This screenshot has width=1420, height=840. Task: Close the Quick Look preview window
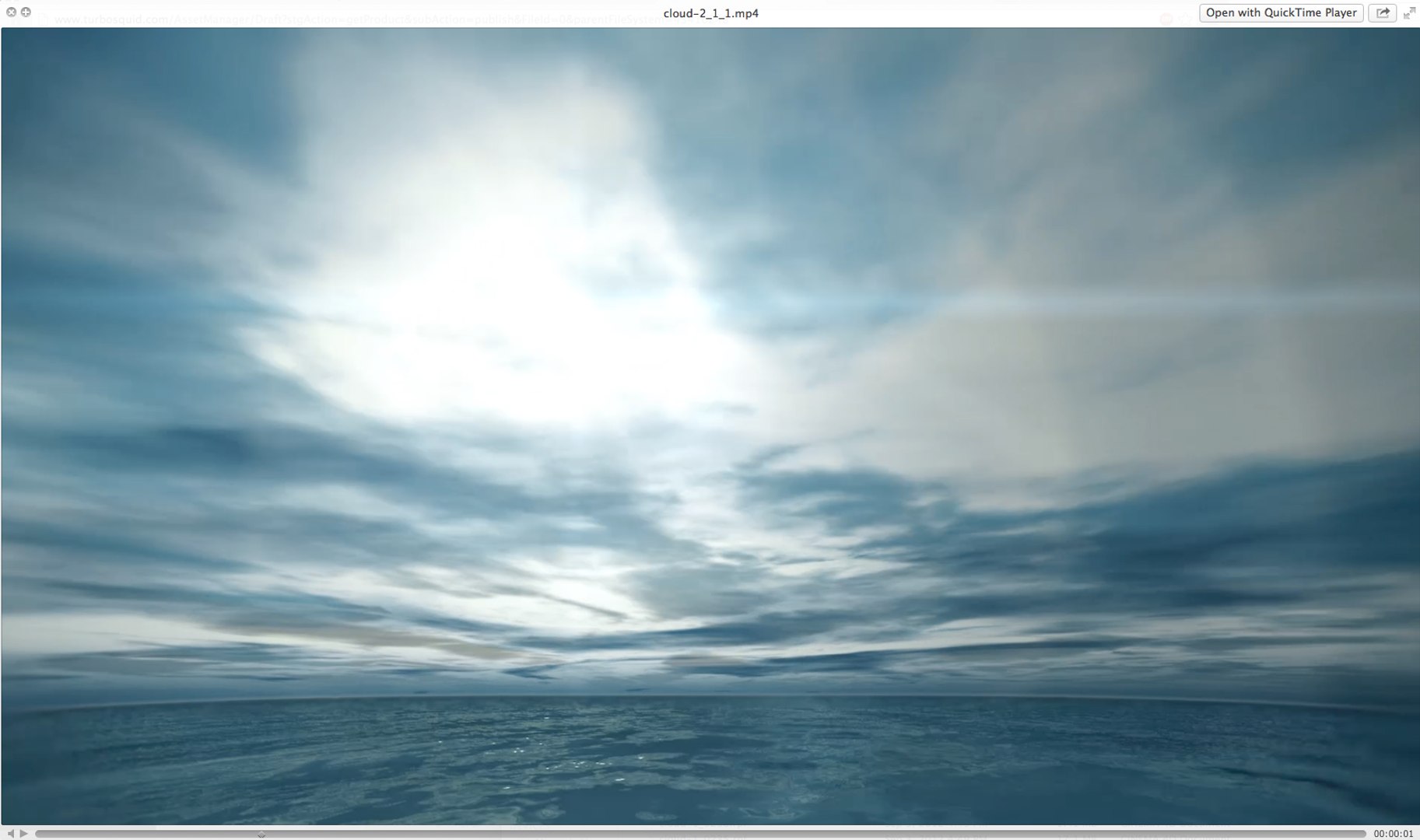(11, 12)
